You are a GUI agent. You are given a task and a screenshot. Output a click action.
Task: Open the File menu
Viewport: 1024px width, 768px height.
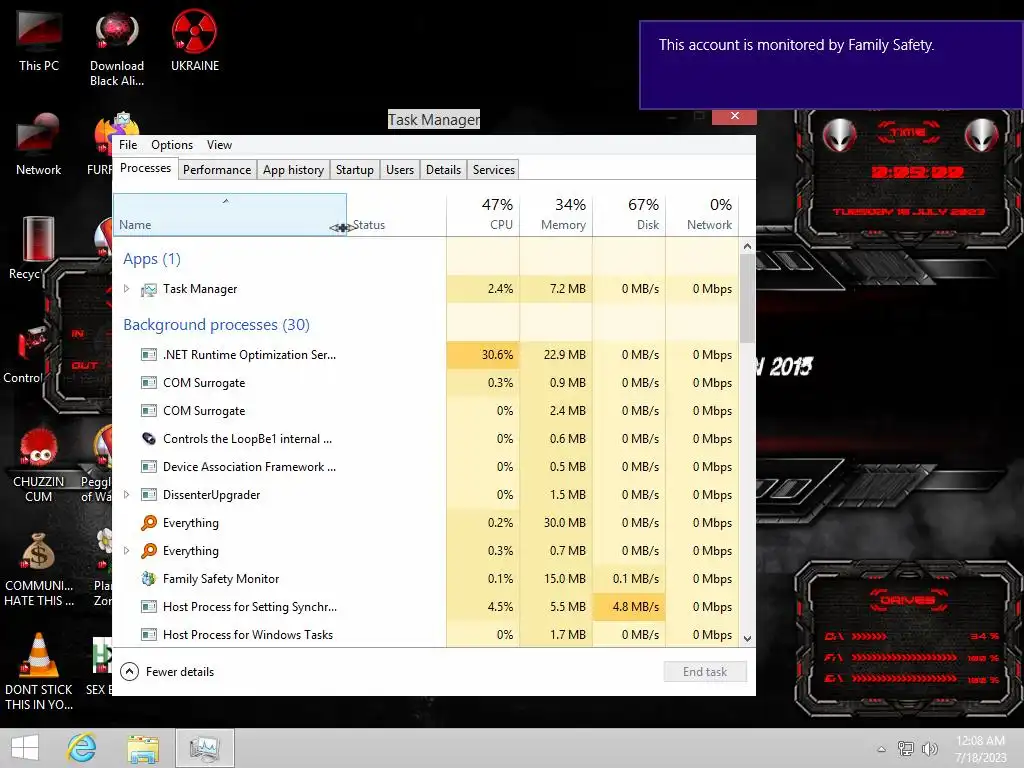point(128,145)
